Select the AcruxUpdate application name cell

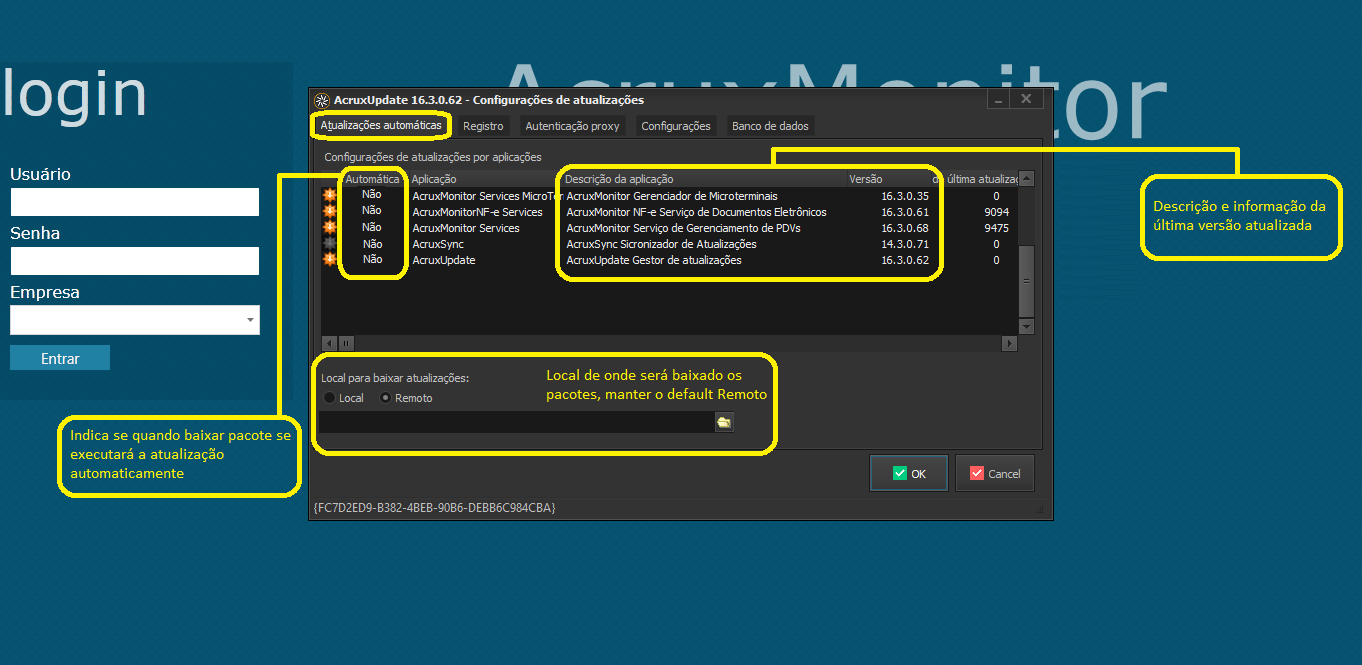(443, 260)
